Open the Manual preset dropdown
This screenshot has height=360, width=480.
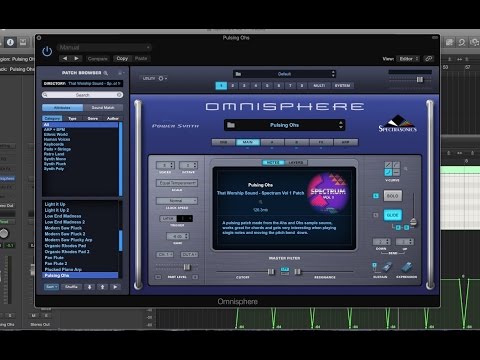pyautogui.click(x=104, y=48)
